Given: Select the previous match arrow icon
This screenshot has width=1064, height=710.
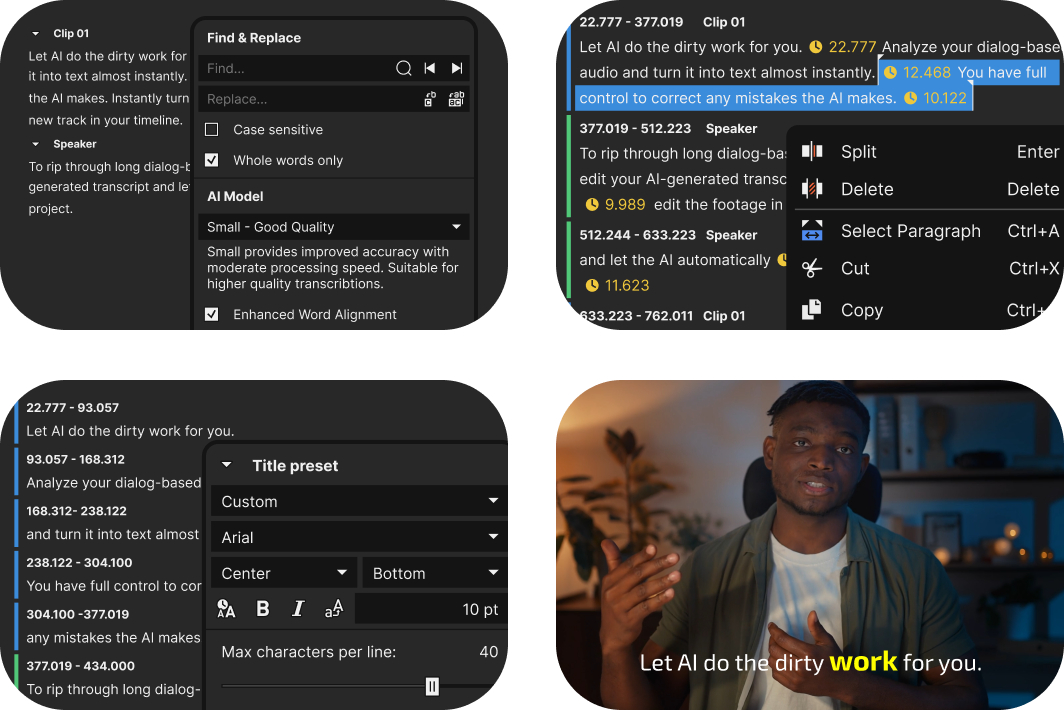Looking at the screenshot, I should 430,68.
